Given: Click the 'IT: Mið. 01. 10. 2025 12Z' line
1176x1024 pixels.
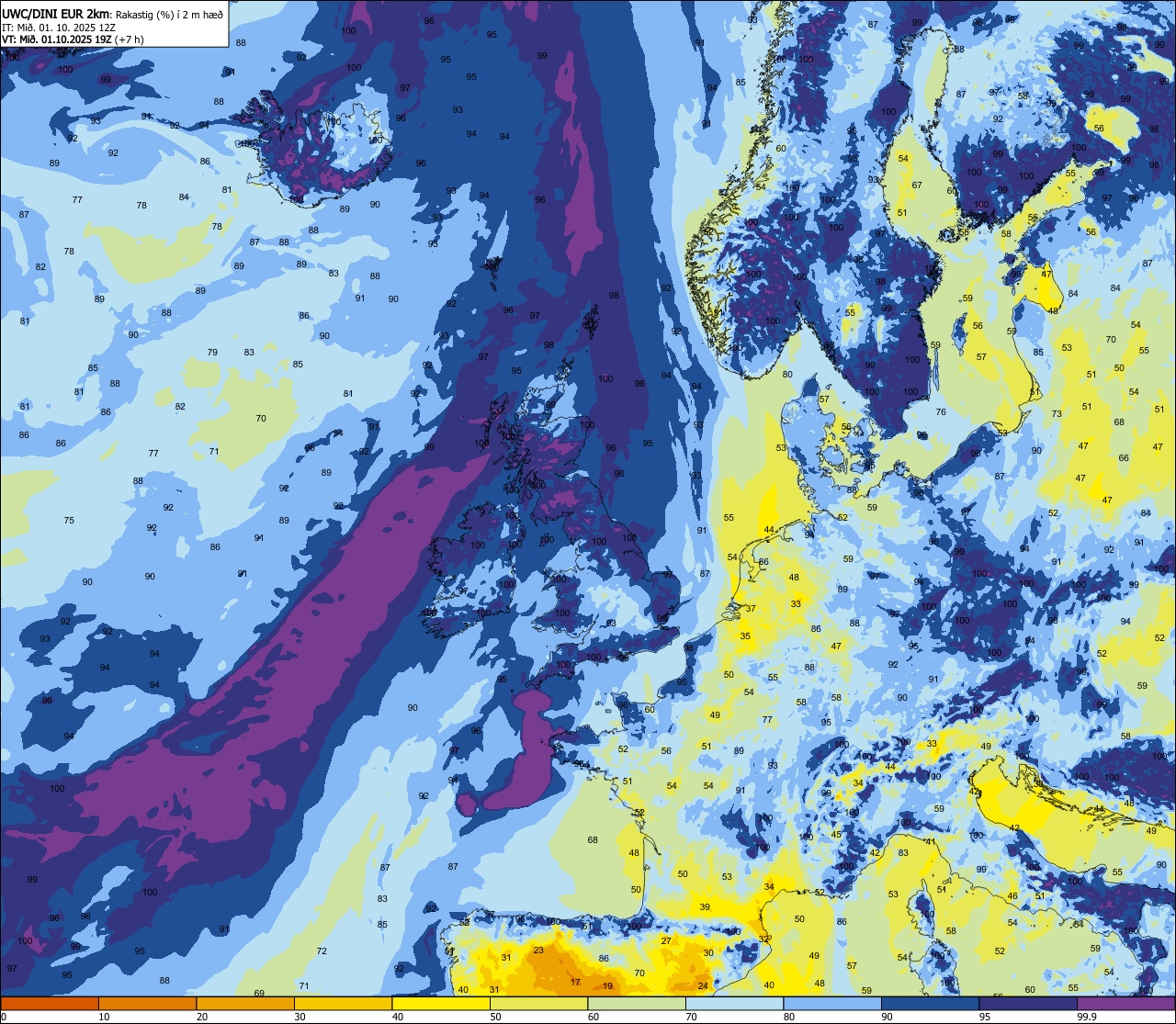Looking at the screenshot, I should (61, 27).
